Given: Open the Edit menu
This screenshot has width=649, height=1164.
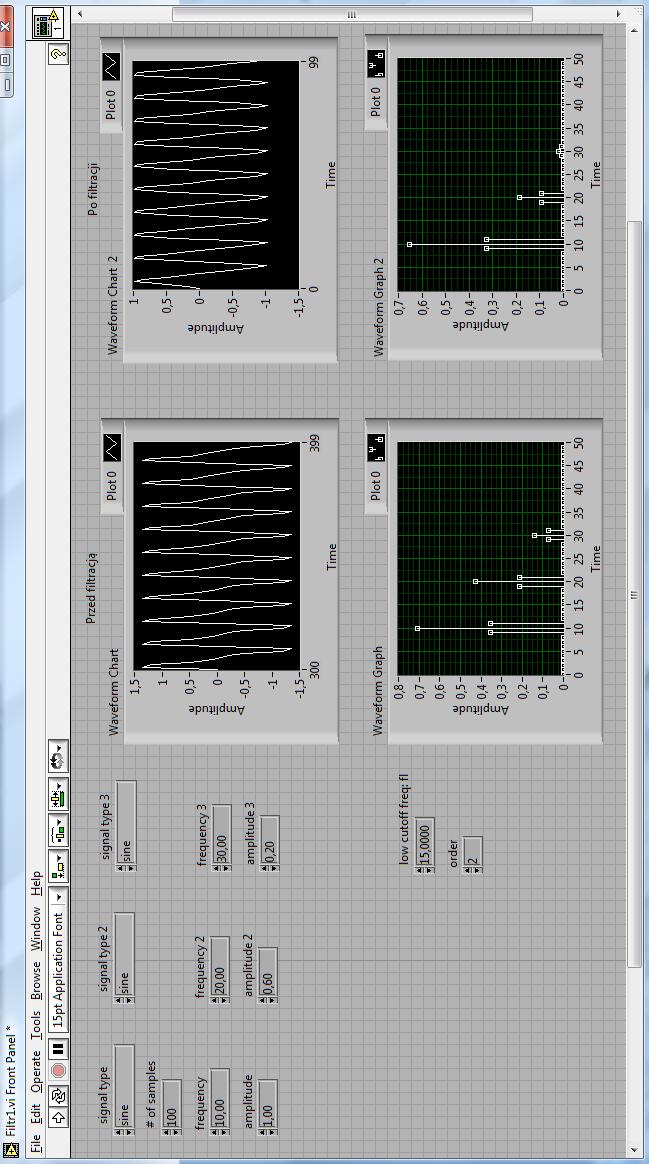Looking at the screenshot, I should (36, 1114).
